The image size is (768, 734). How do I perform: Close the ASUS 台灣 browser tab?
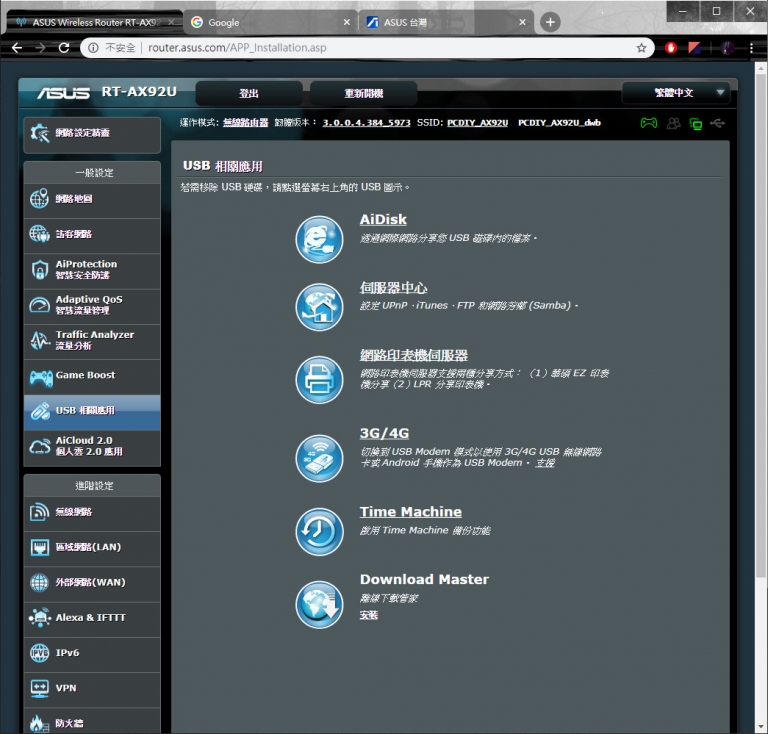(522, 22)
